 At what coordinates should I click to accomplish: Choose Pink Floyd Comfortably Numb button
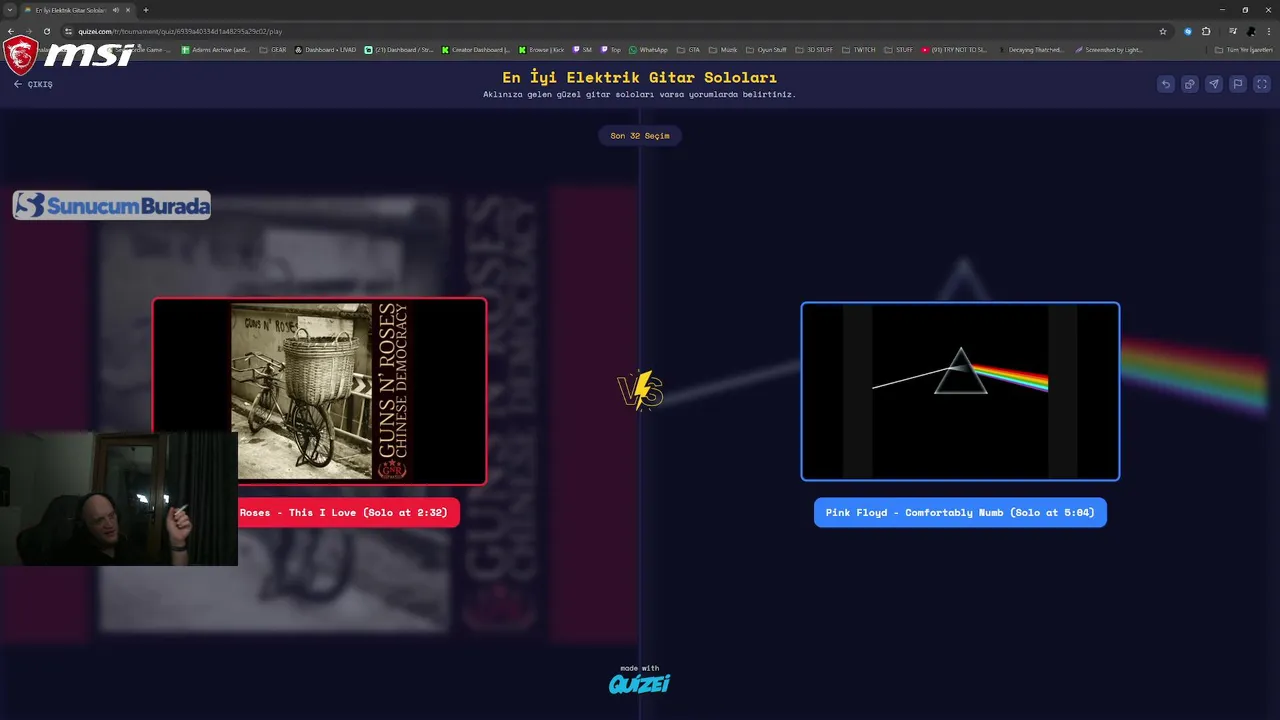tap(960, 512)
